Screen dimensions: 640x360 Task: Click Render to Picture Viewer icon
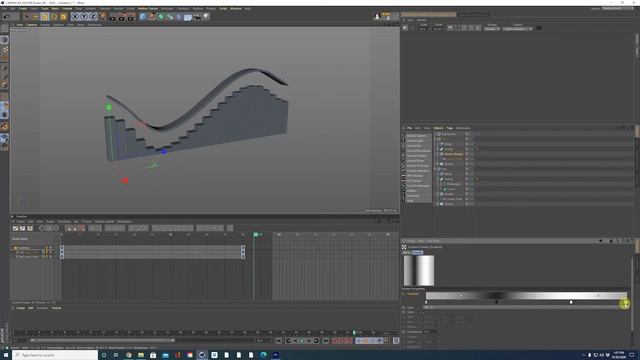(x=122, y=17)
